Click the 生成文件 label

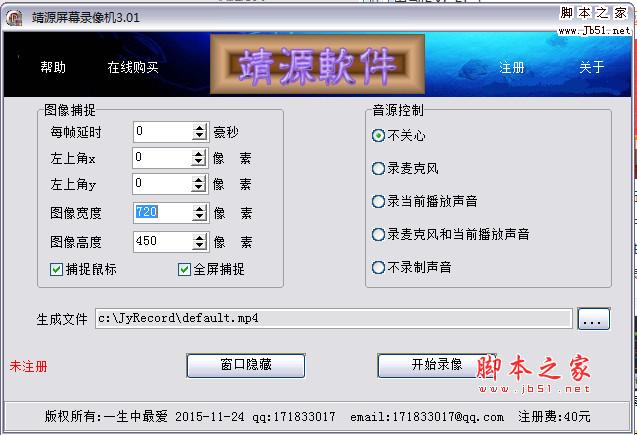(x=62, y=319)
